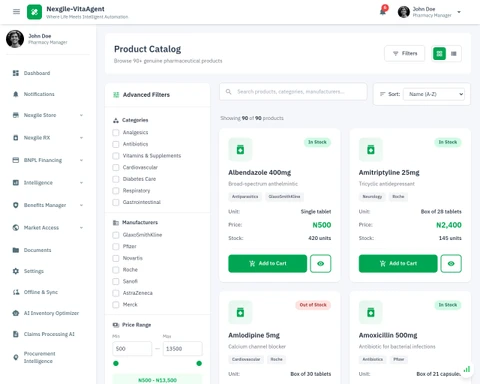View details of Albendazole 400mg eye button
Image resolution: width=480 pixels, height=384 pixels.
(x=320, y=263)
